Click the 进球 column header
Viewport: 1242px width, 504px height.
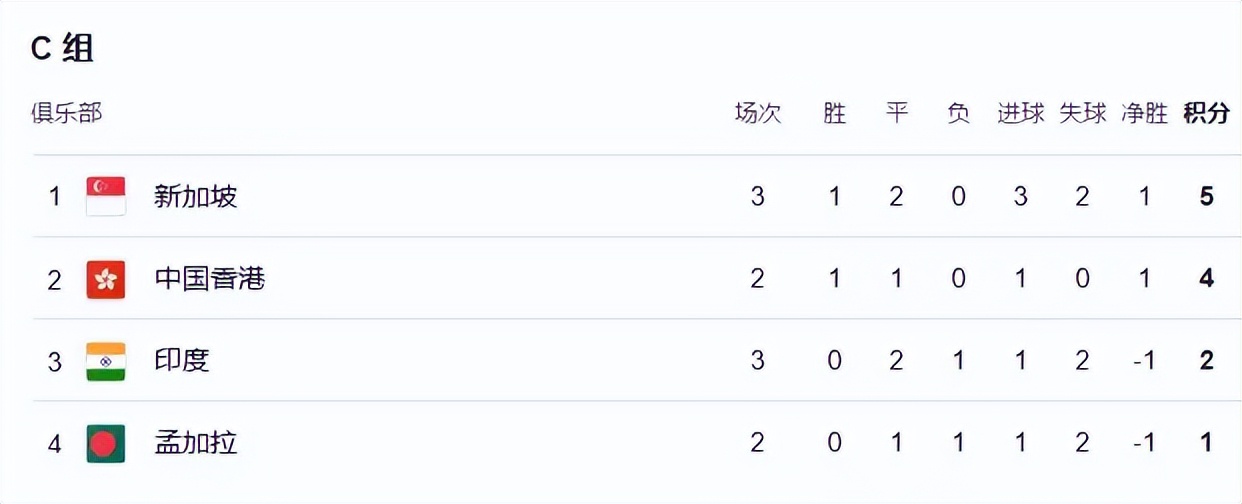click(x=1020, y=113)
